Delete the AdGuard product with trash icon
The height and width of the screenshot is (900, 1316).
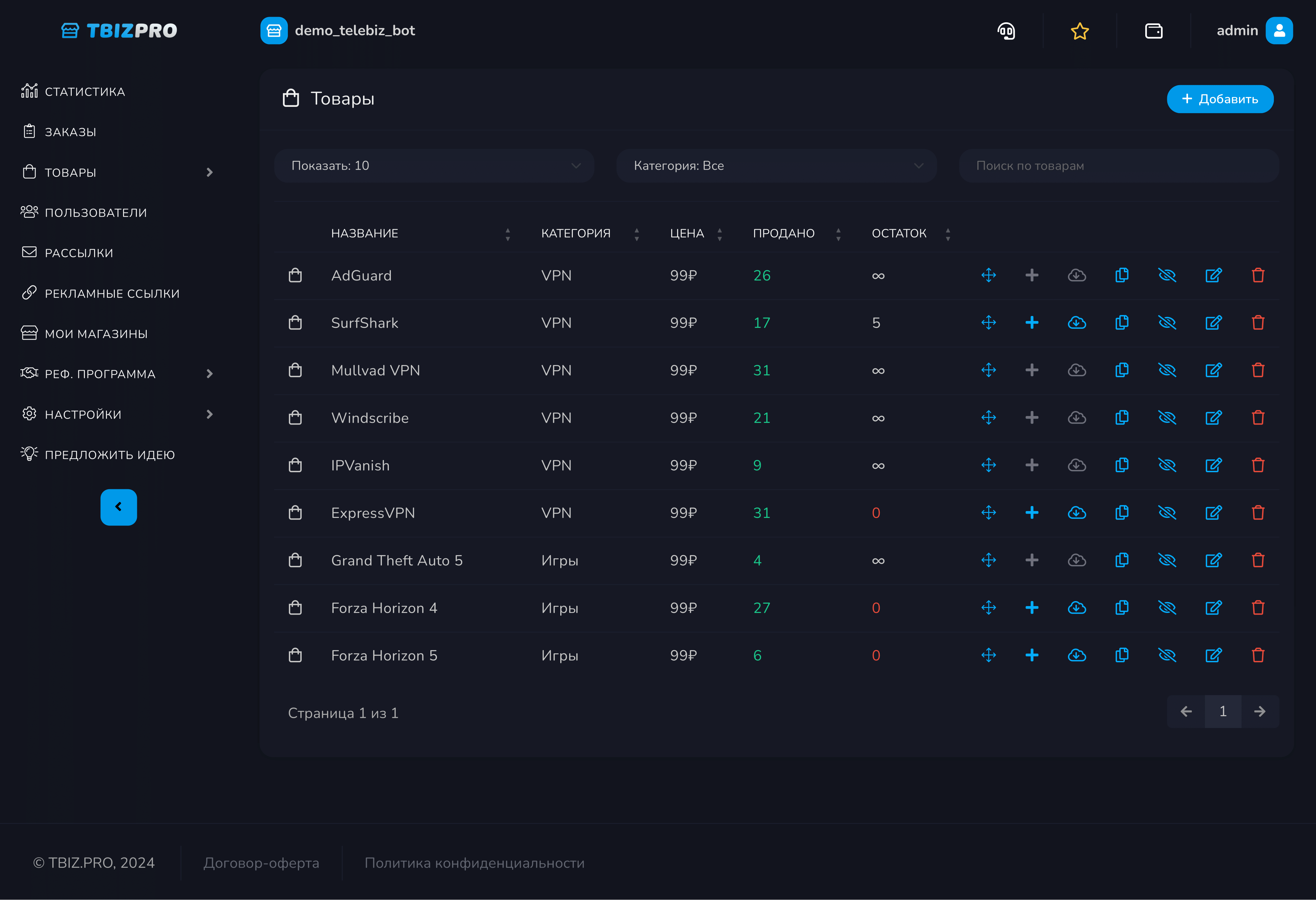point(1258,276)
